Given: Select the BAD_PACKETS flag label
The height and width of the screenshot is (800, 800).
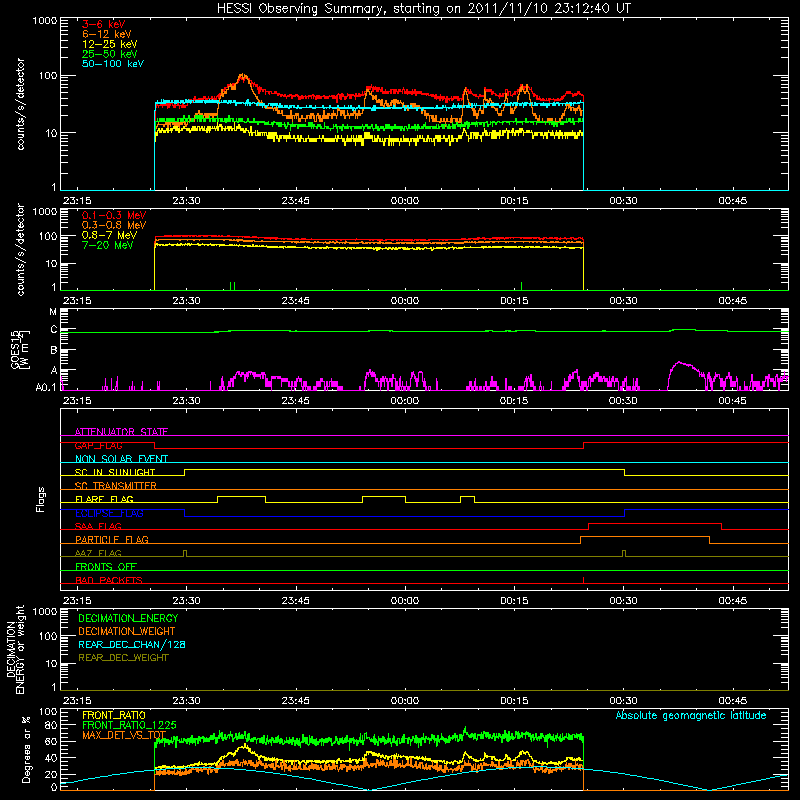Looking at the screenshot, I should click(109, 580).
